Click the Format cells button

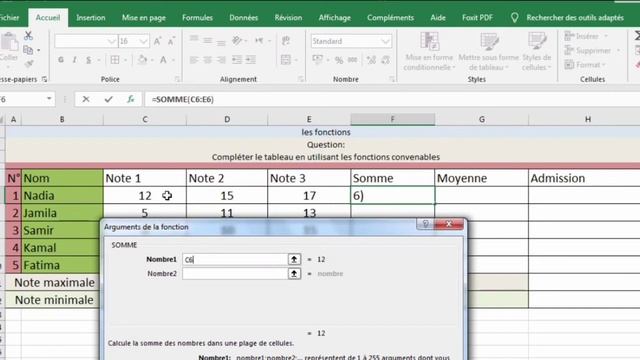pos(585,64)
